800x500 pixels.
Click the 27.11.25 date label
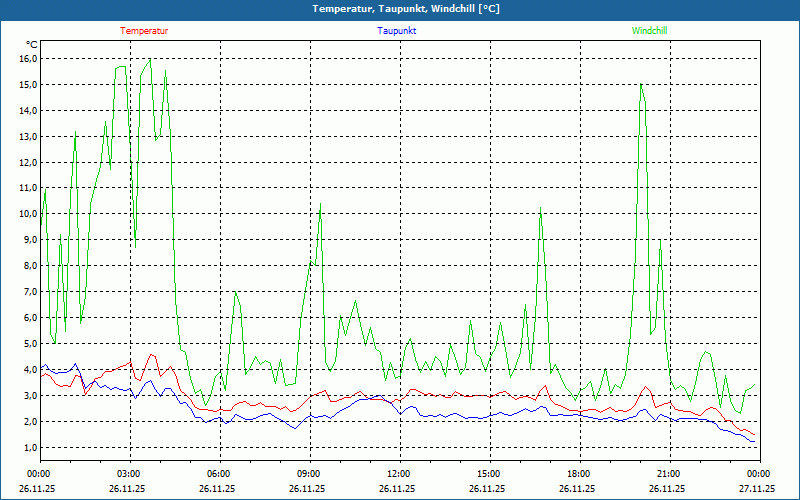click(x=758, y=488)
